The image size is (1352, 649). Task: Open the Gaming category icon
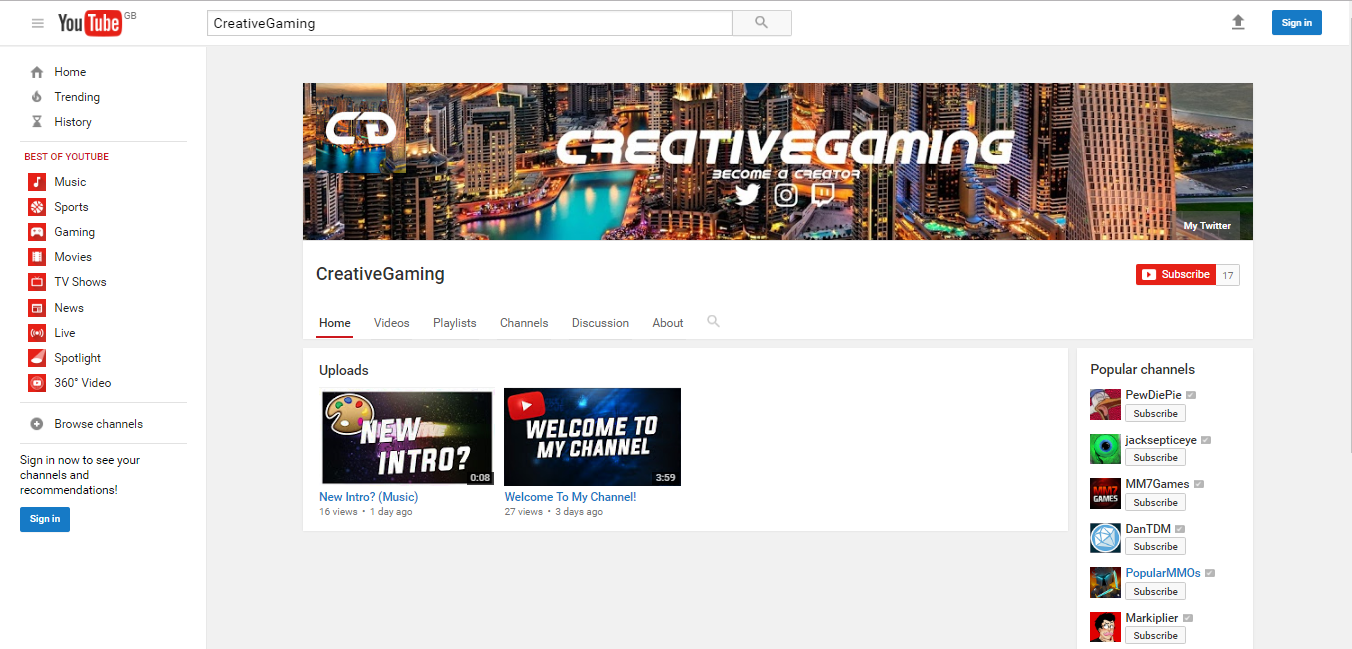coord(37,232)
